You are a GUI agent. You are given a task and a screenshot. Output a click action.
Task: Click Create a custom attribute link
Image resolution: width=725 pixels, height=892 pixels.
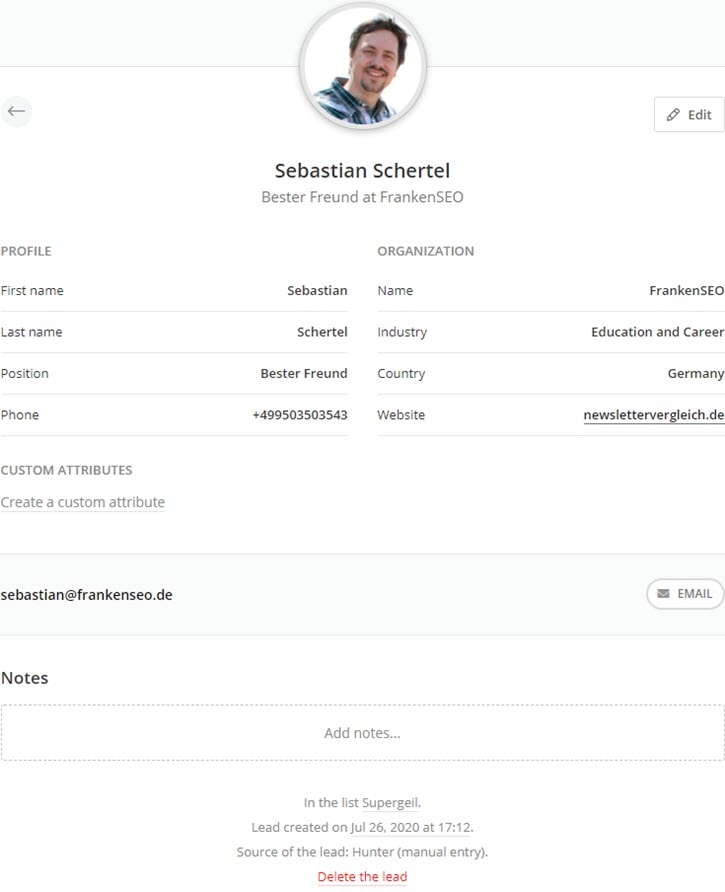click(x=83, y=502)
